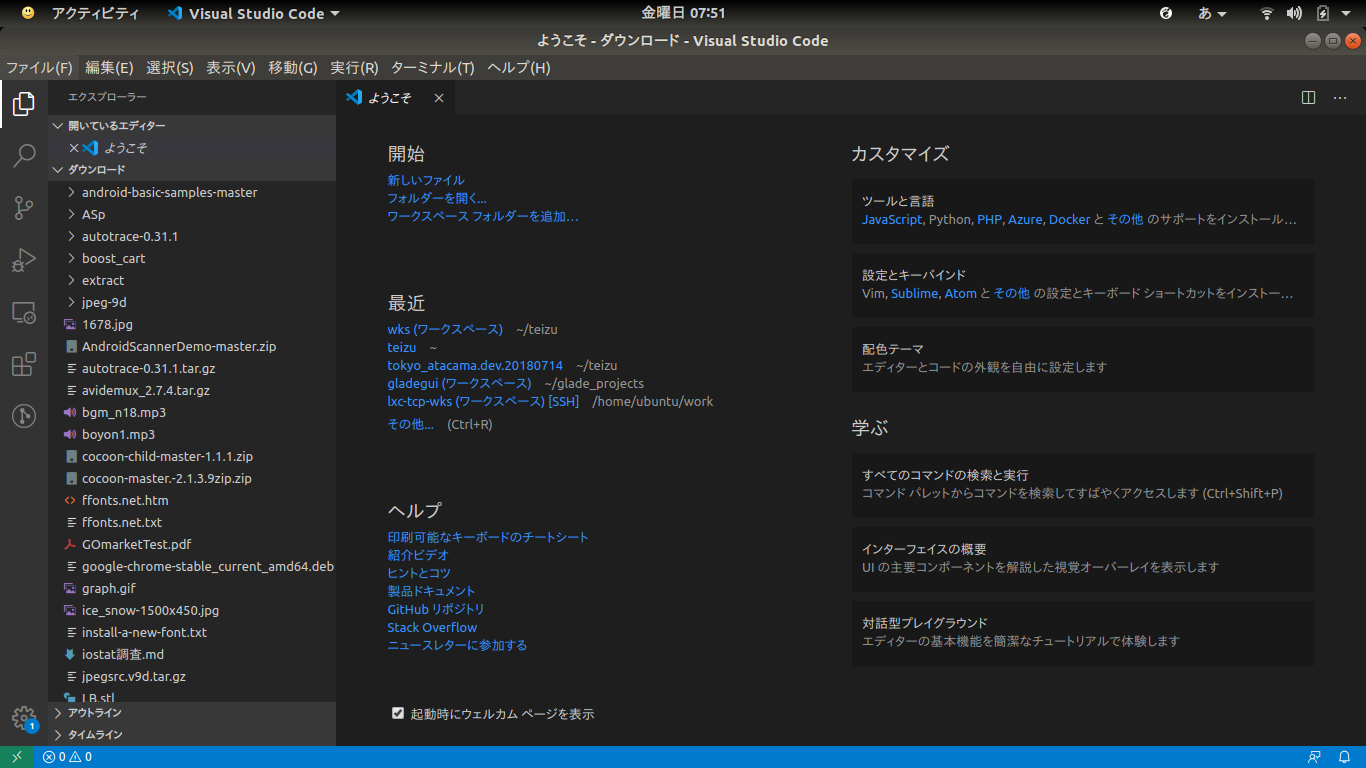This screenshot has width=1366, height=768.
Task: Open the Run and Debug view
Action: click(x=23, y=260)
